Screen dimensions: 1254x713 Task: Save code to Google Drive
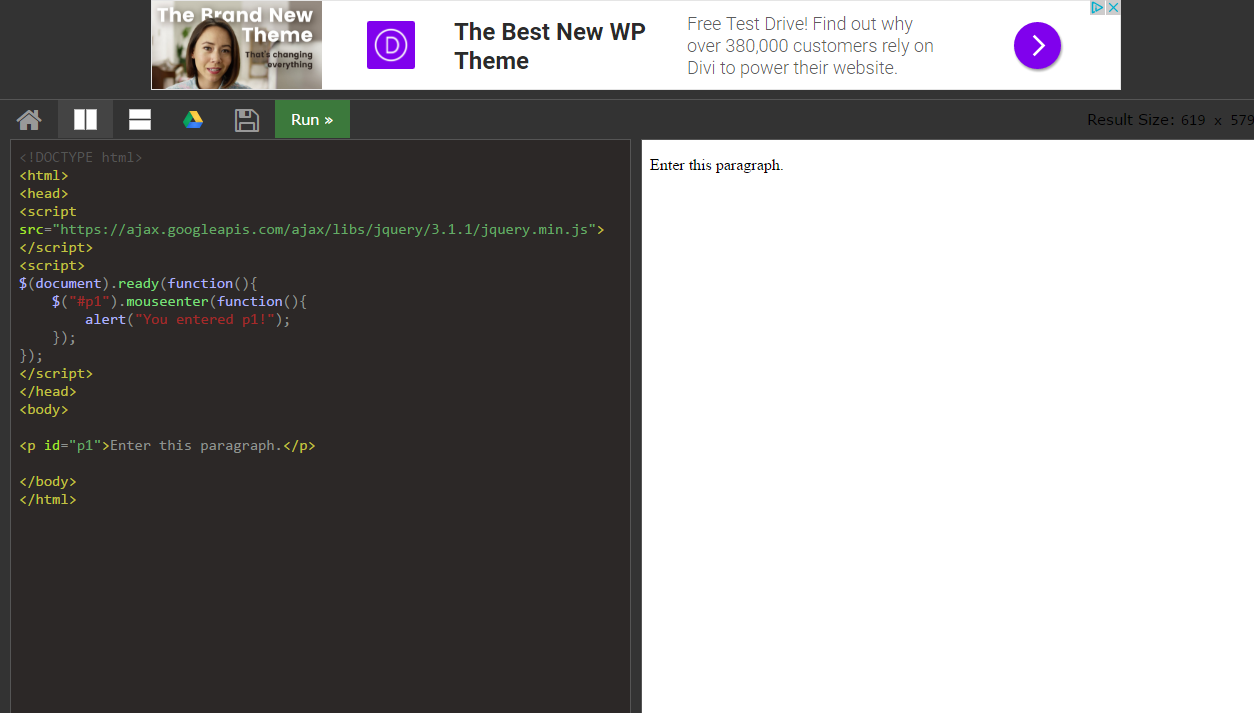point(193,120)
